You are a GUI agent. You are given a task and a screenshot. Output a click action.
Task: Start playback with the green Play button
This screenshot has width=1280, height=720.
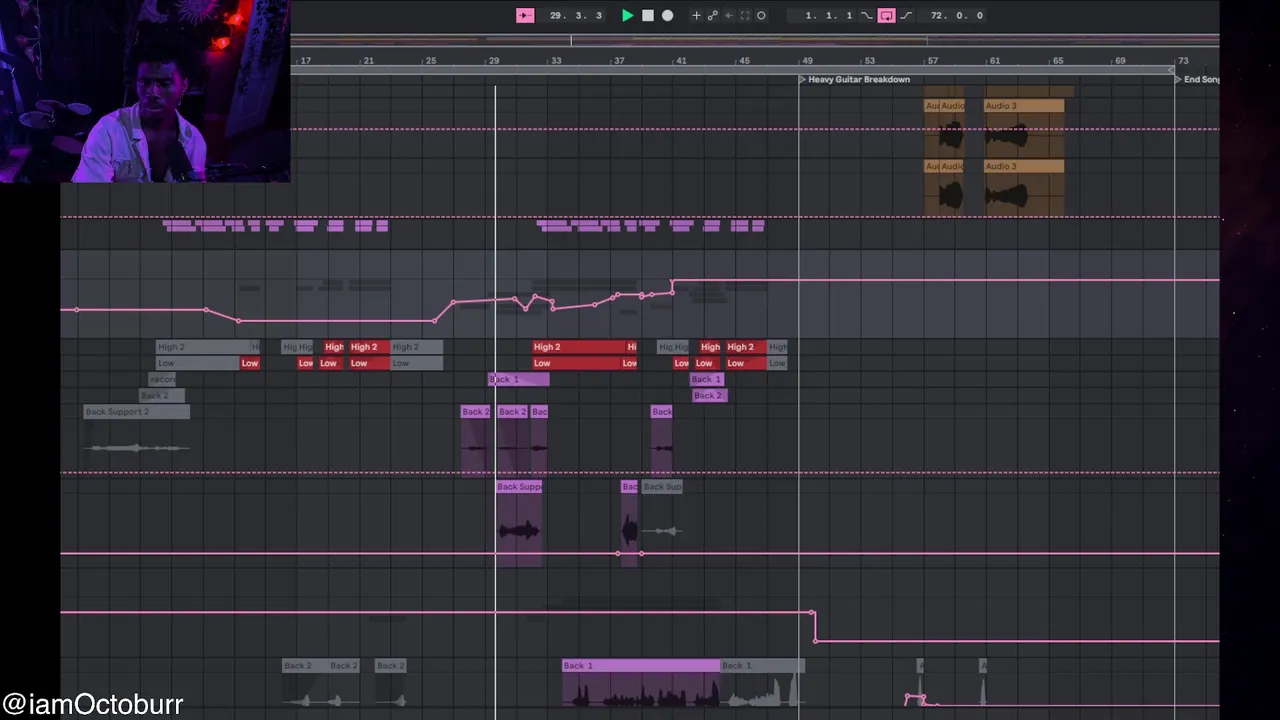(x=627, y=15)
